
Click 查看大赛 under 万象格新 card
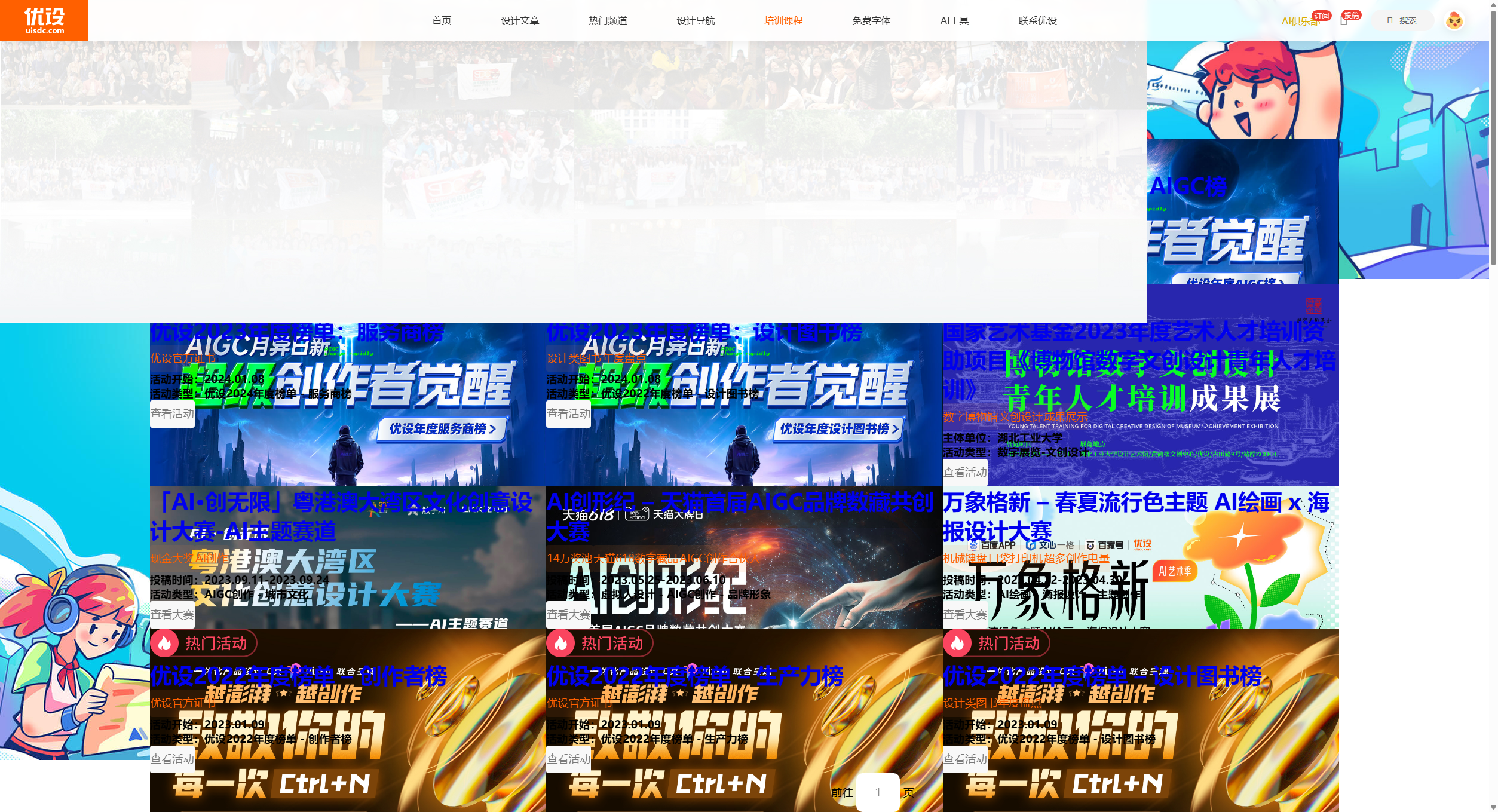pos(965,614)
